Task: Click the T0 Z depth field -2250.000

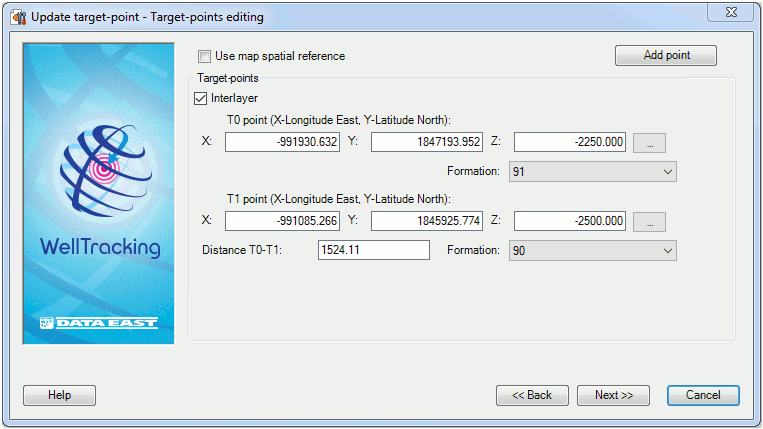Action: pyautogui.click(x=570, y=142)
